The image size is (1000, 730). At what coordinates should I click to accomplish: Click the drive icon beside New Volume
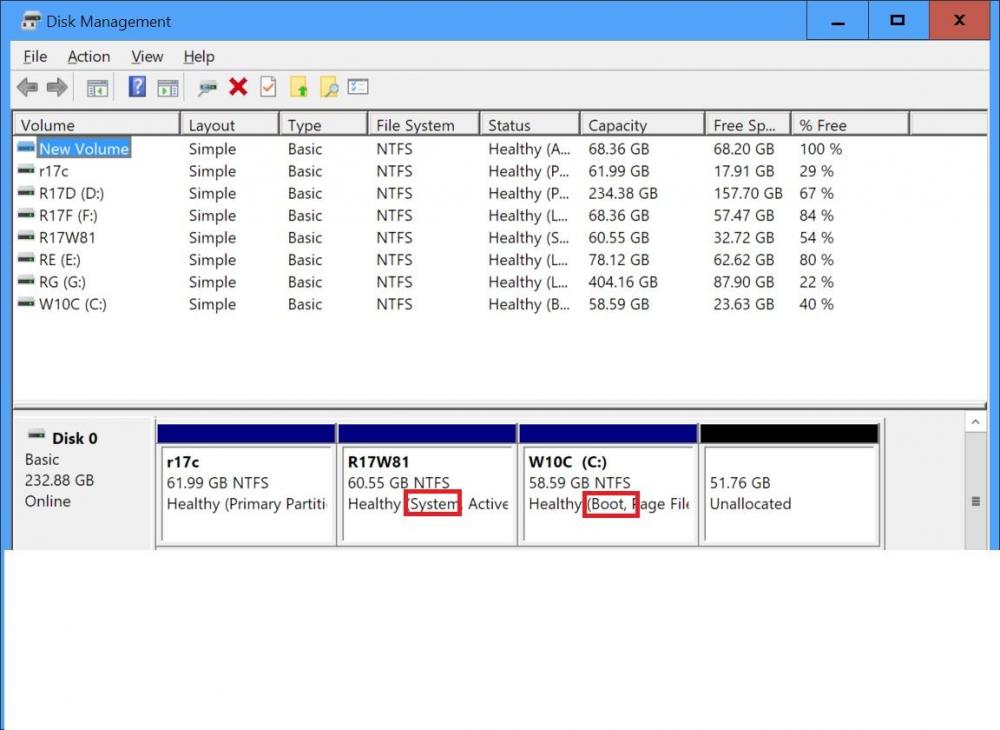click(x=26, y=148)
